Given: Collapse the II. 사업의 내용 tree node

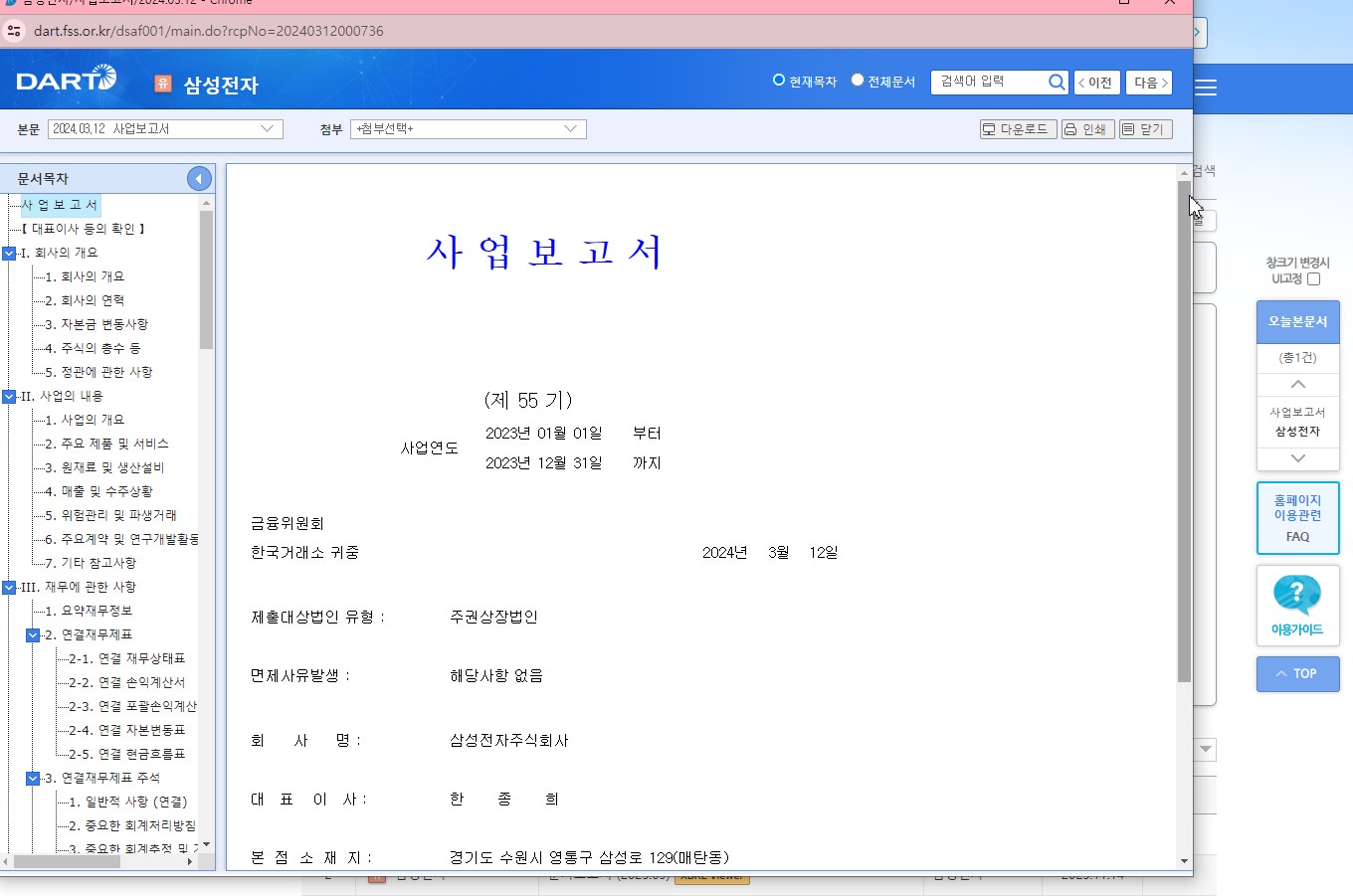Looking at the screenshot, I should (x=9, y=397).
